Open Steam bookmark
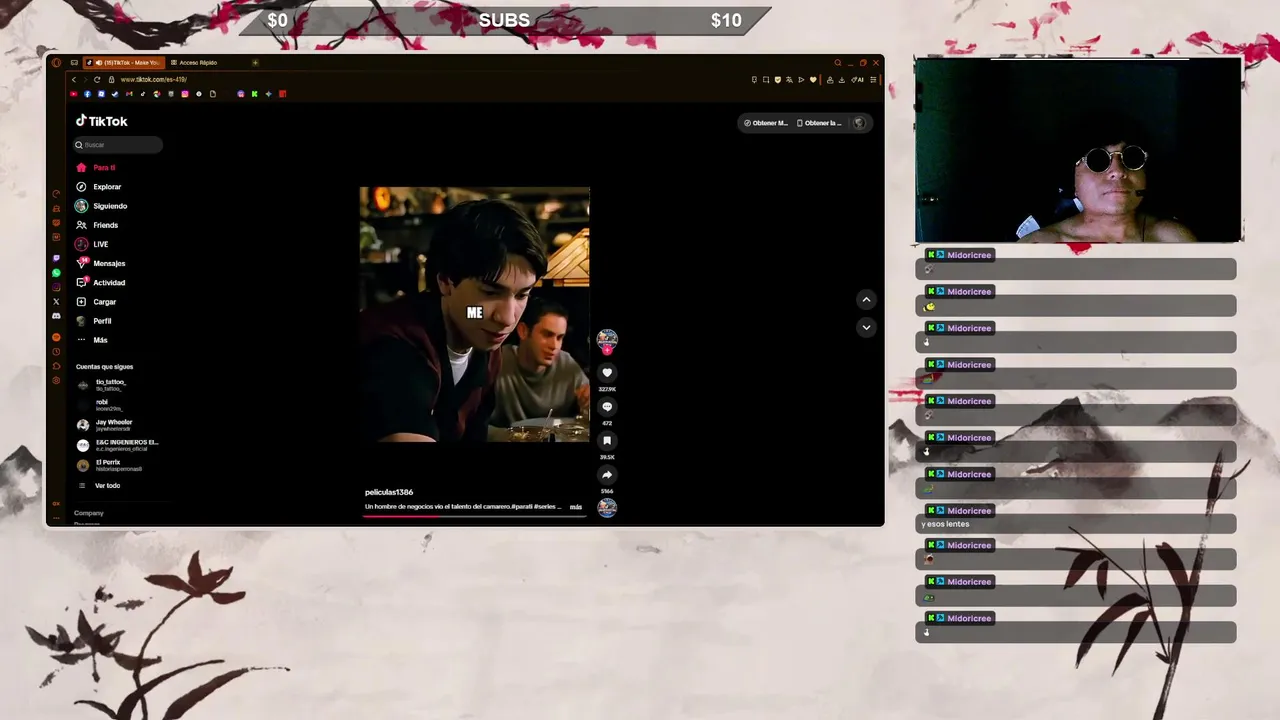Image resolution: width=1280 pixels, height=720 pixels. tap(115, 94)
